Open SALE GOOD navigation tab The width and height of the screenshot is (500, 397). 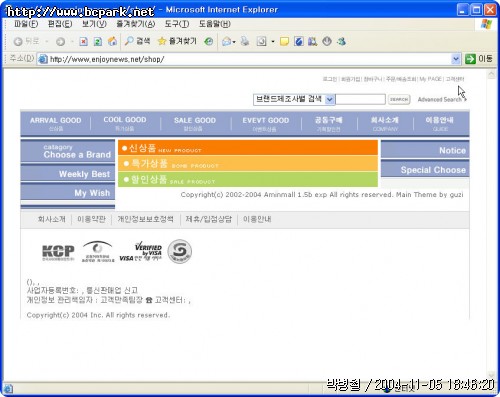[x=195, y=123]
